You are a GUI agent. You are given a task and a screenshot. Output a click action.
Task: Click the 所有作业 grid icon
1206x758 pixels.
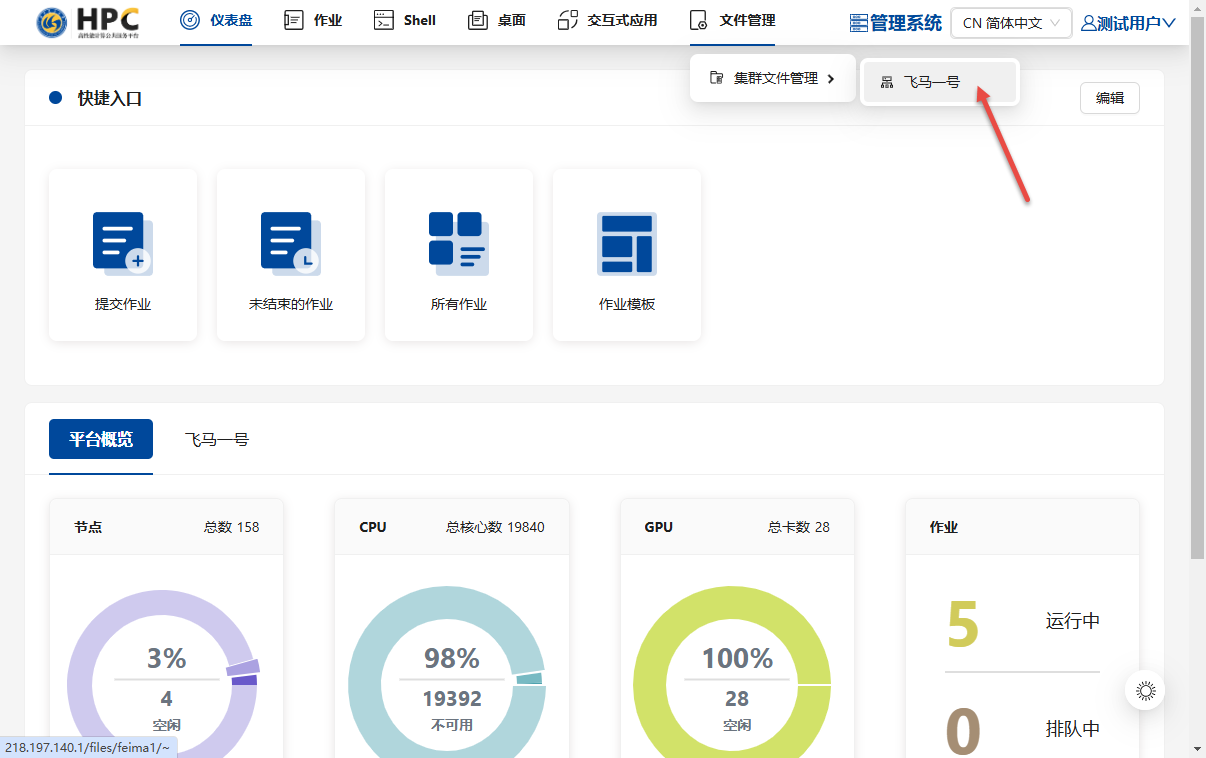click(458, 243)
